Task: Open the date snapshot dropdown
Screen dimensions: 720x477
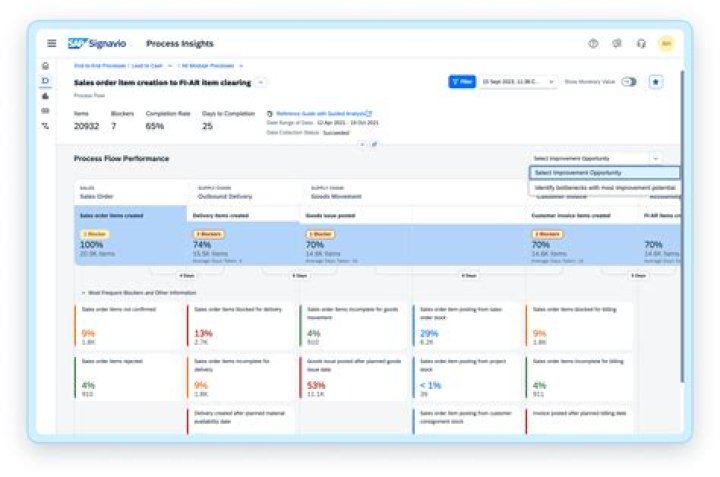Action: coord(518,82)
